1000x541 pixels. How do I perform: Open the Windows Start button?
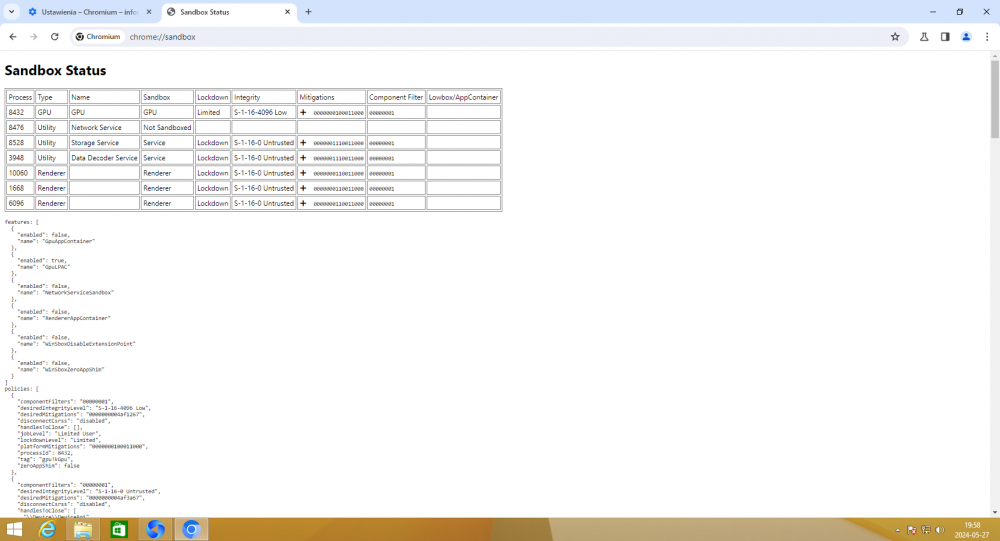[x=14, y=530]
